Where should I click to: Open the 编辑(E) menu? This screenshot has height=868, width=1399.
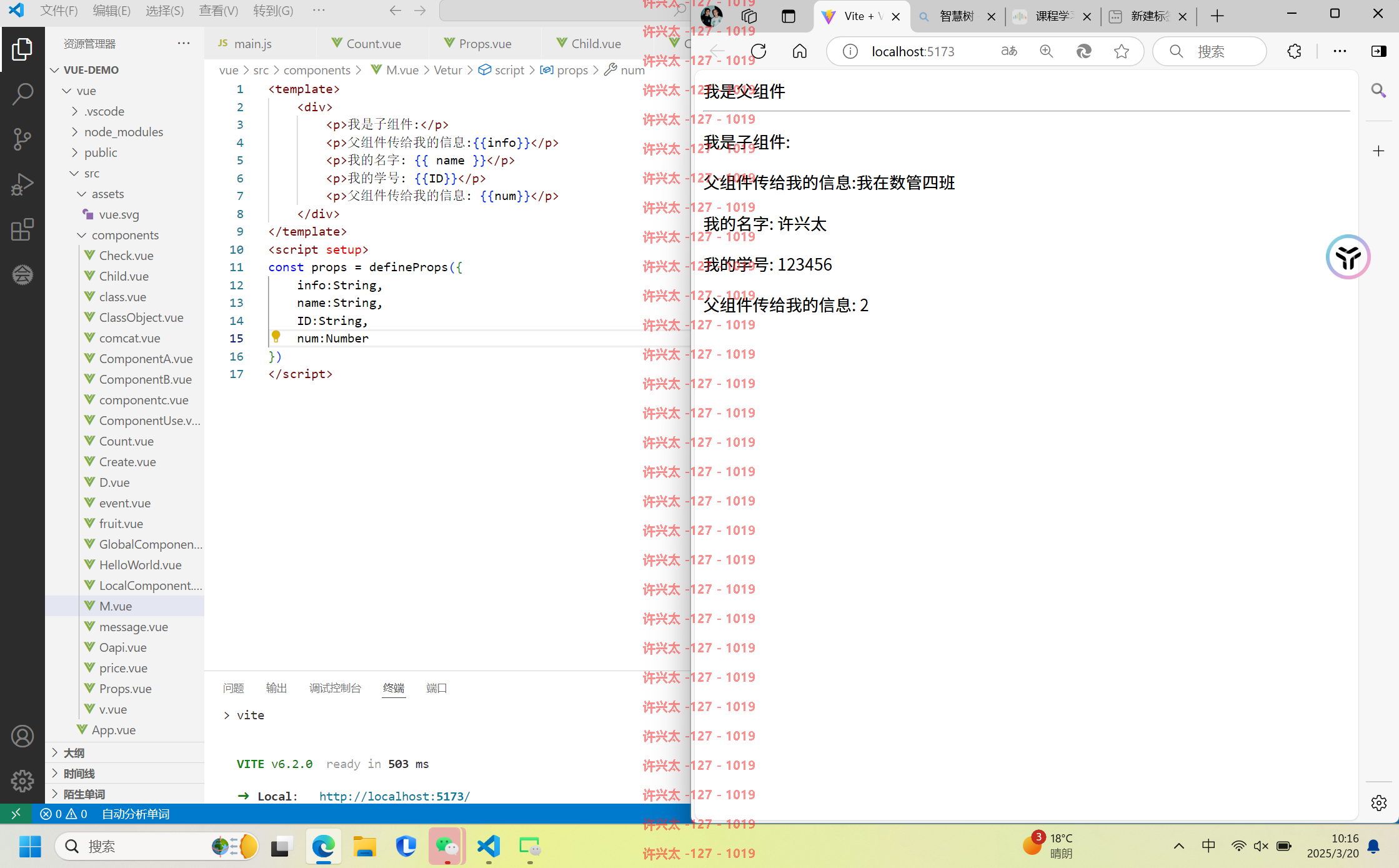coord(111,11)
